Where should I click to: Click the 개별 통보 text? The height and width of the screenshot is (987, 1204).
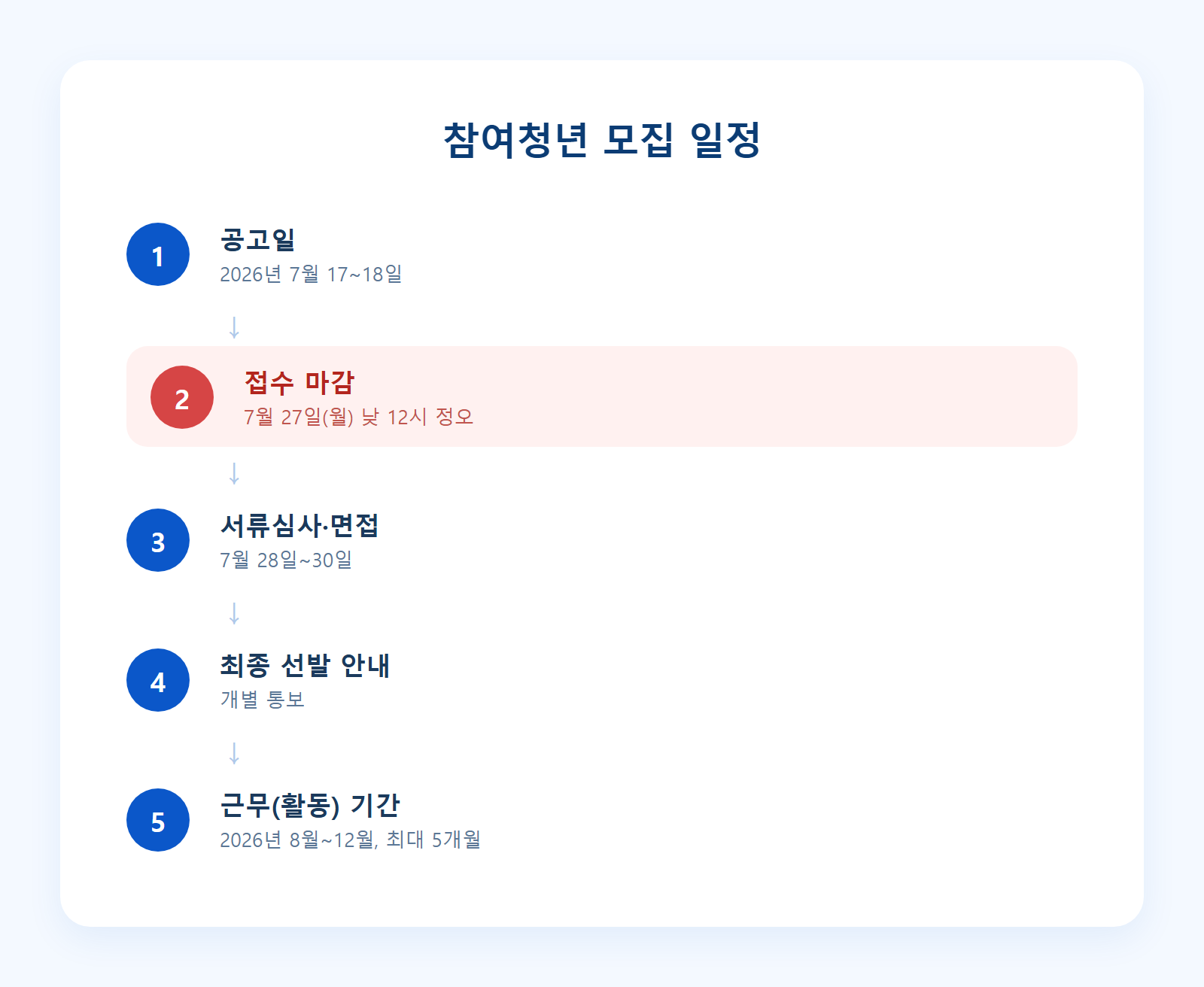pyautogui.click(x=262, y=700)
